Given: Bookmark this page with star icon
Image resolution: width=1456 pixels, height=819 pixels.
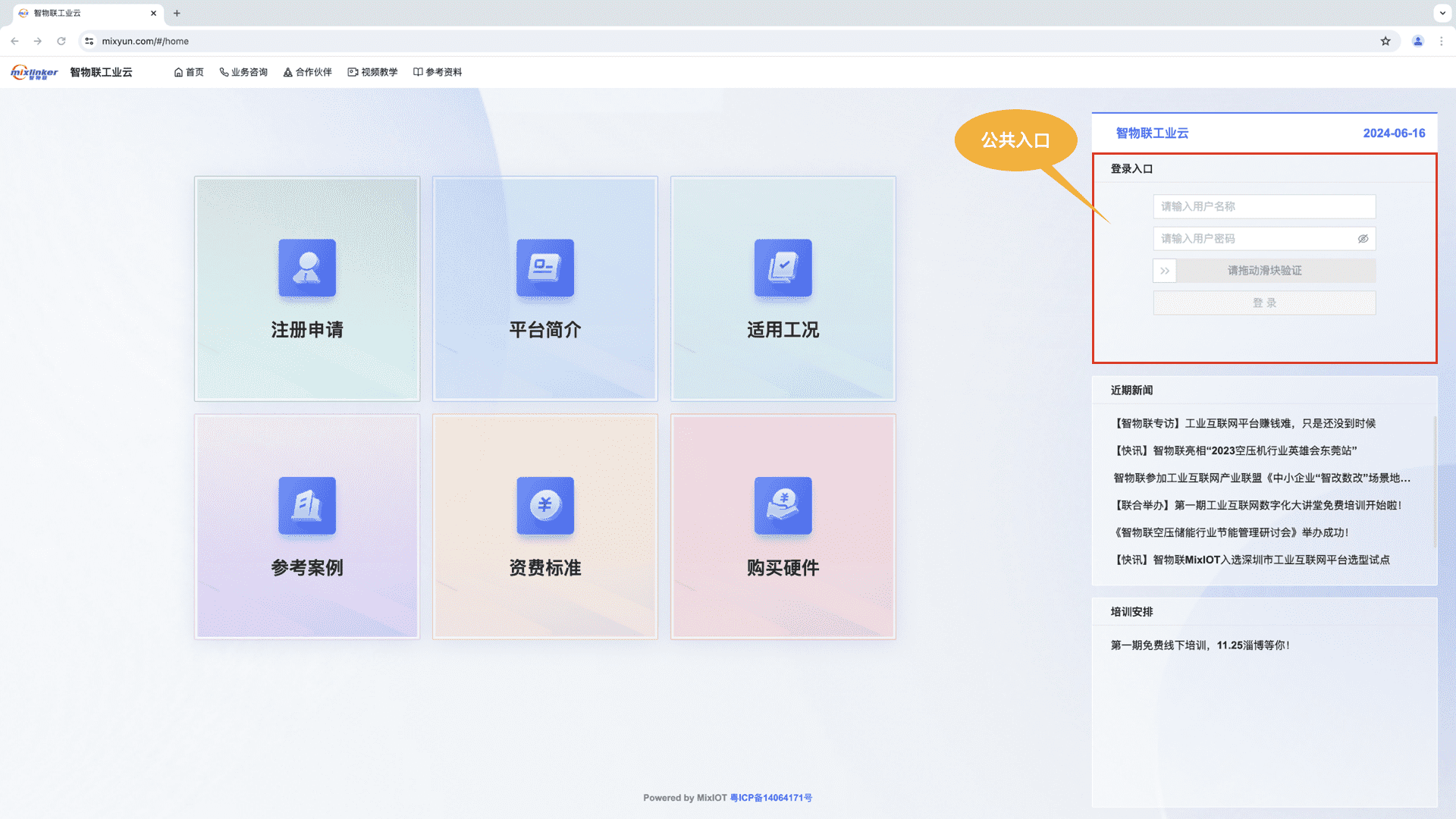Looking at the screenshot, I should [x=1385, y=41].
